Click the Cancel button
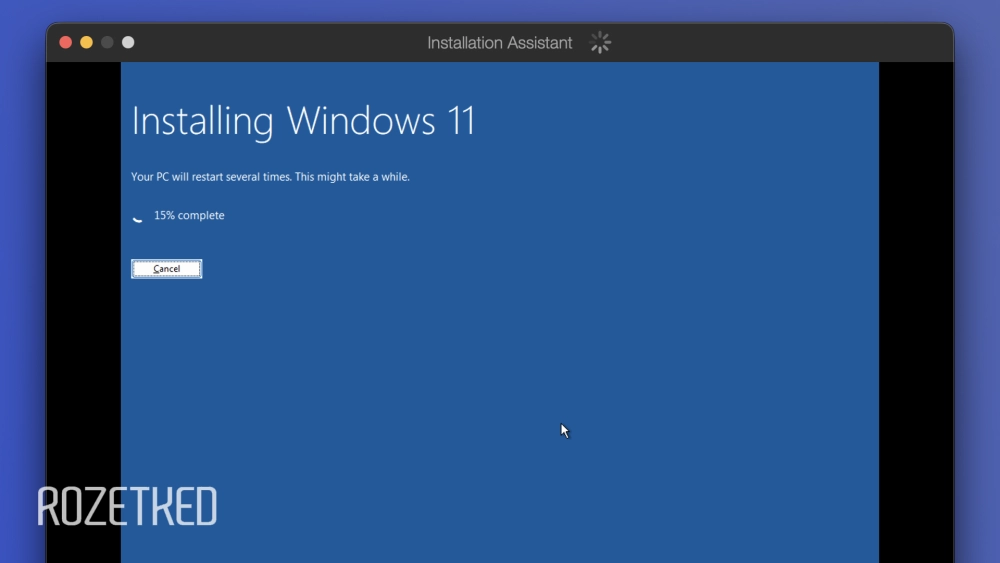 point(166,269)
